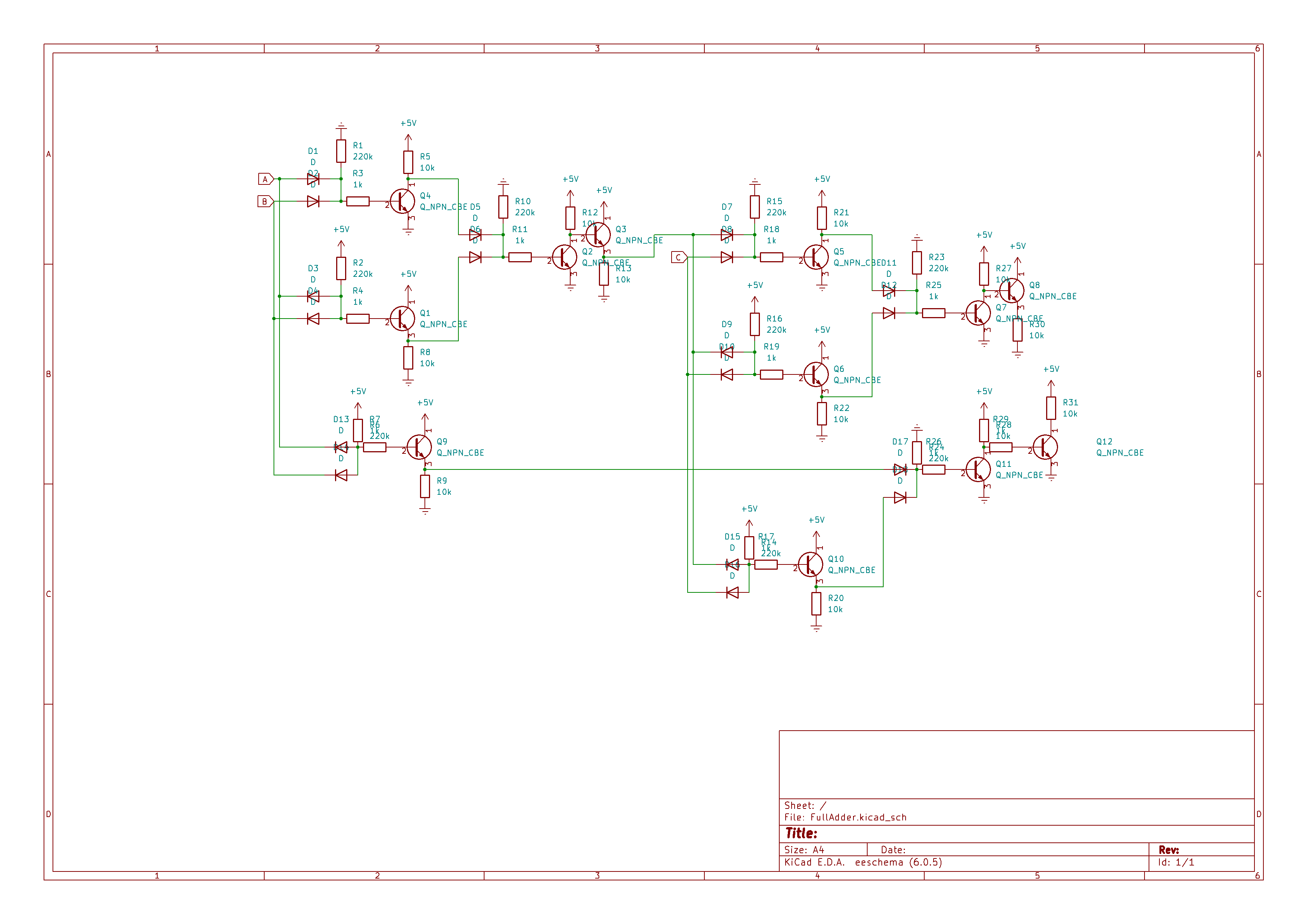This screenshot has height=924, width=1307.
Task: Click the D15 reference label
Action: [733, 537]
